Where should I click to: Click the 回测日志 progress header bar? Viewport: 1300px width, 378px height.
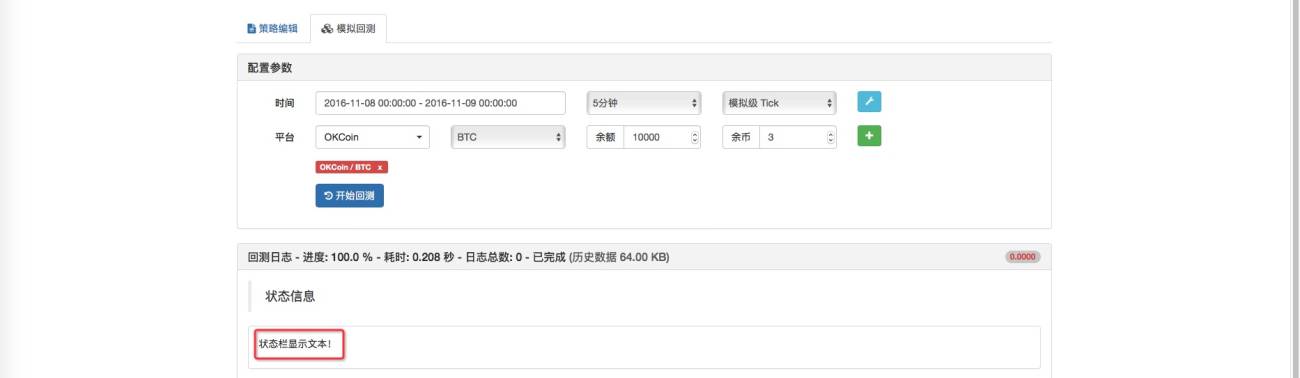(x=644, y=257)
